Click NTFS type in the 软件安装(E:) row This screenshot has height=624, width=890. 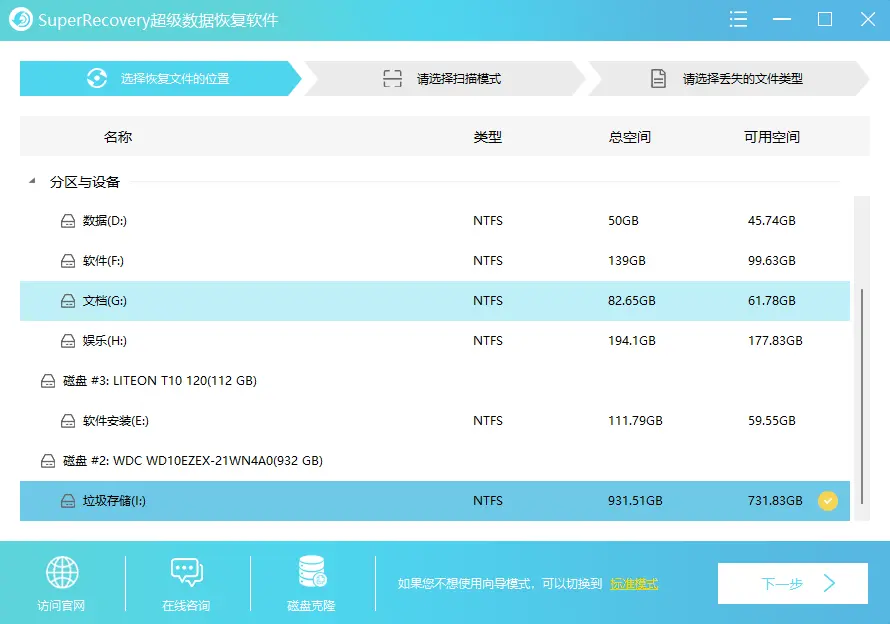point(488,421)
